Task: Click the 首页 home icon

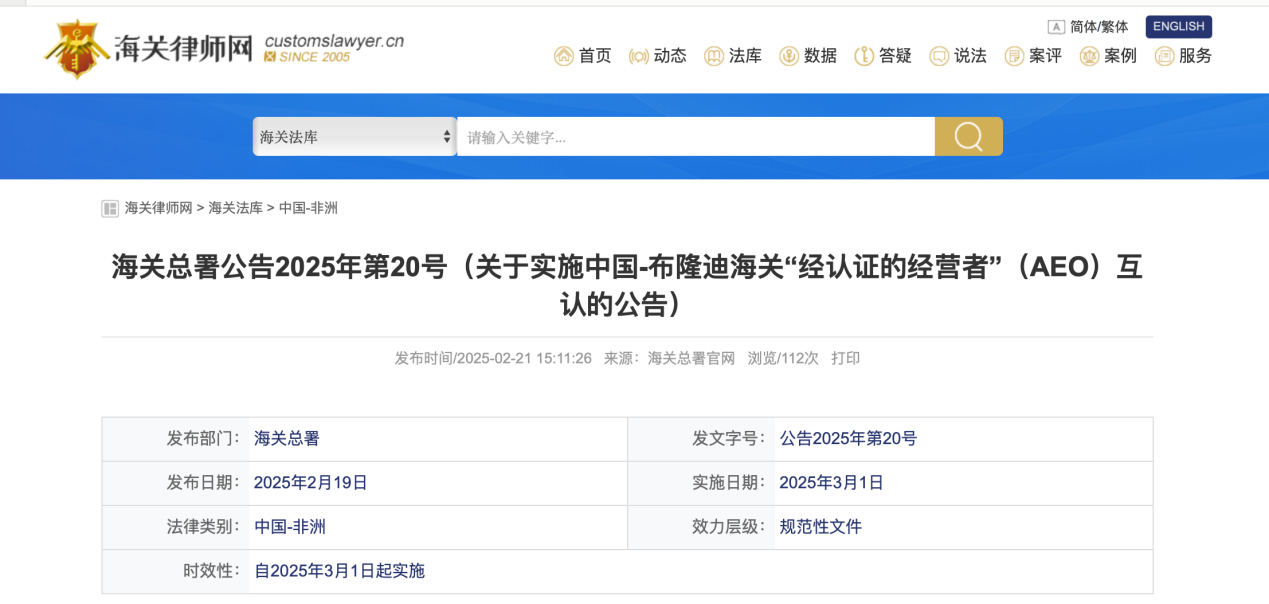Action: coord(564,56)
